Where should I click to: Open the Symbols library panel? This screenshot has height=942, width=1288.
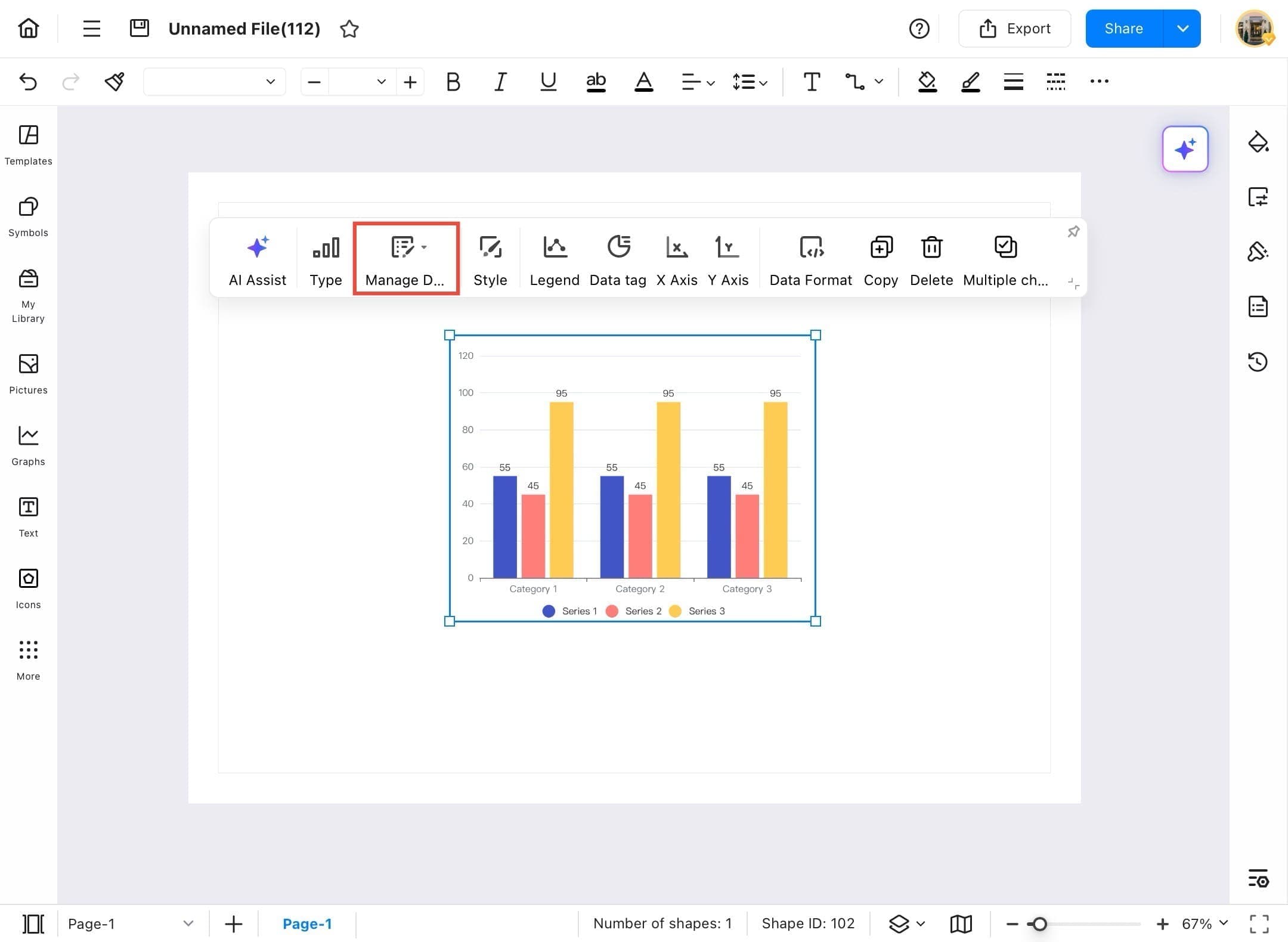coord(27,216)
